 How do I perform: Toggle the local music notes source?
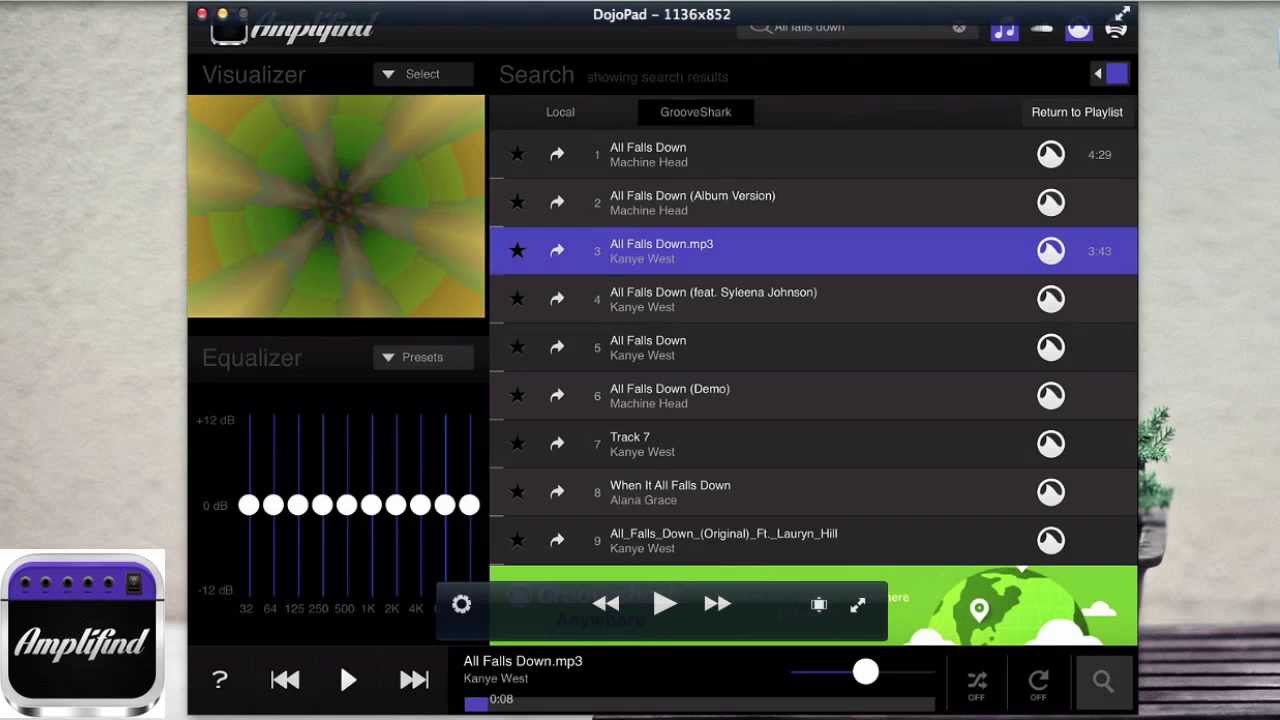coord(1004,29)
